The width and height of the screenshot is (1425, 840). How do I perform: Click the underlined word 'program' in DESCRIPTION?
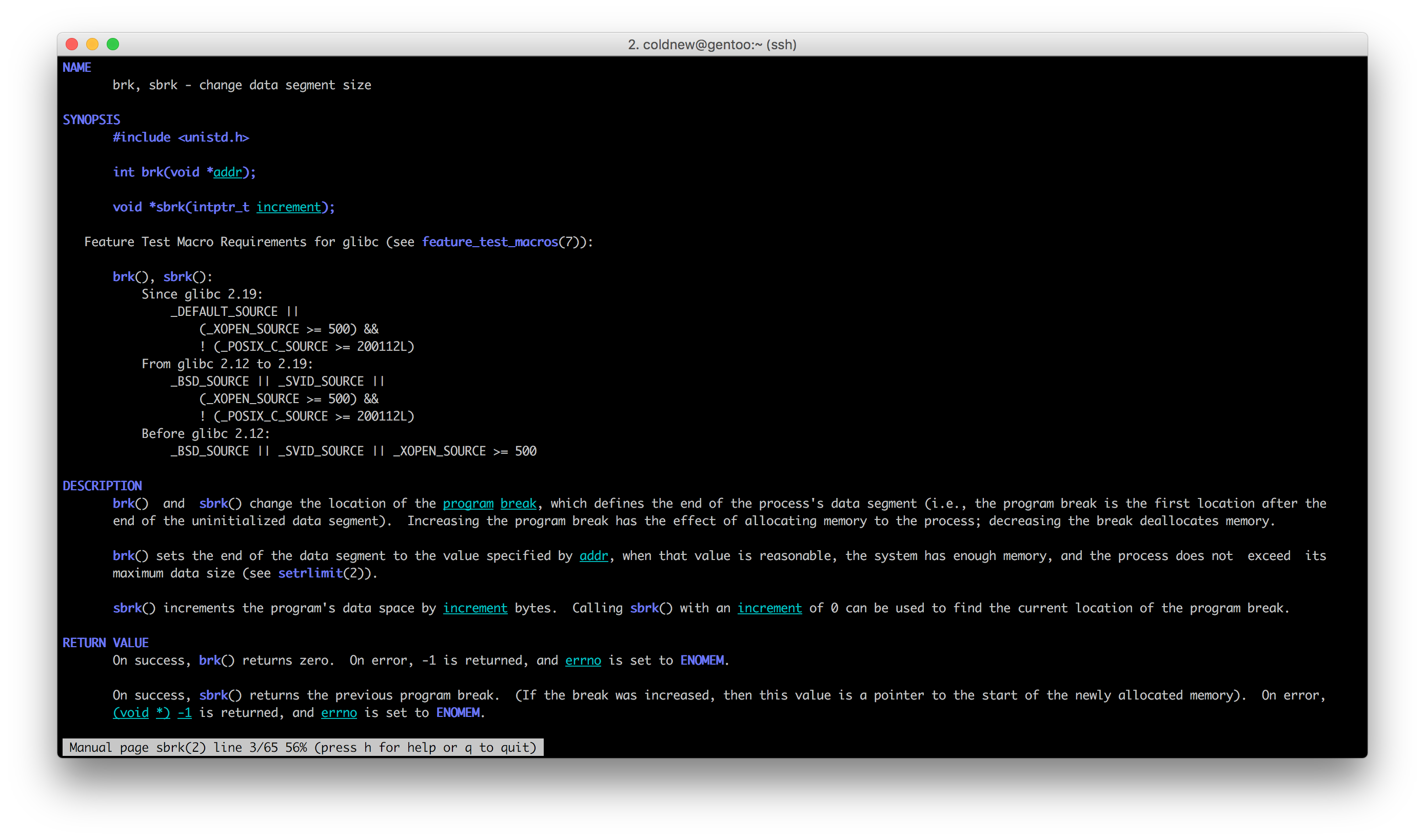pyautogui.click(x=468, y=503)
